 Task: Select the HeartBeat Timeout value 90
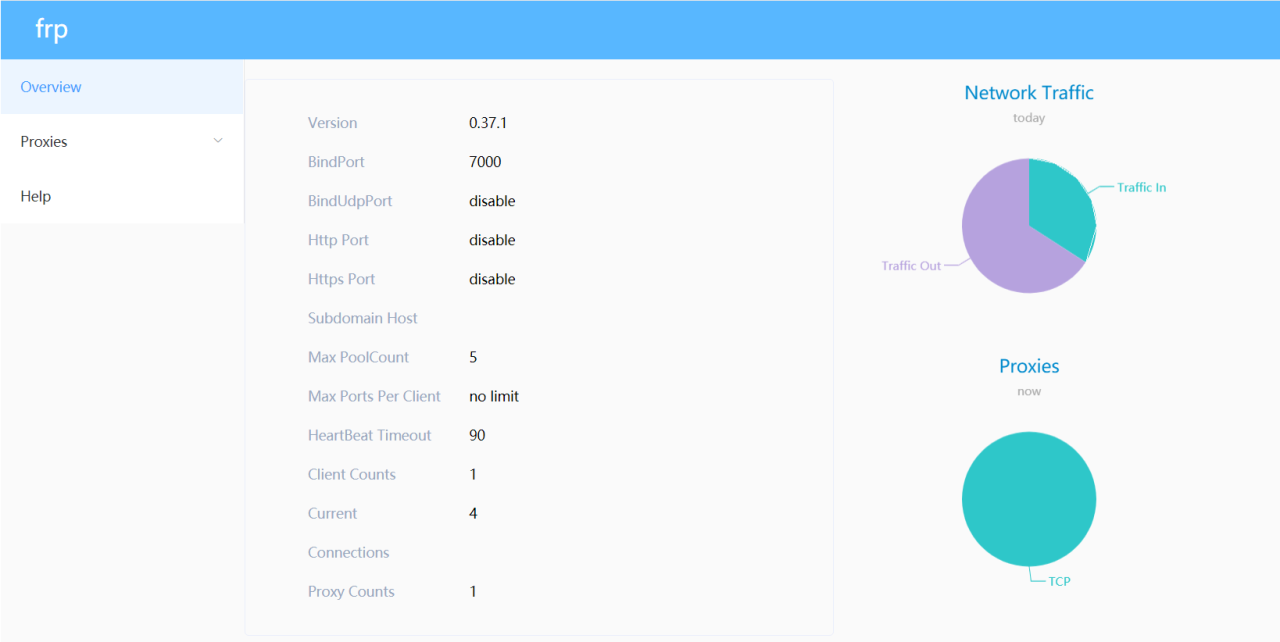pyautogui.click(x=477, y=435)
